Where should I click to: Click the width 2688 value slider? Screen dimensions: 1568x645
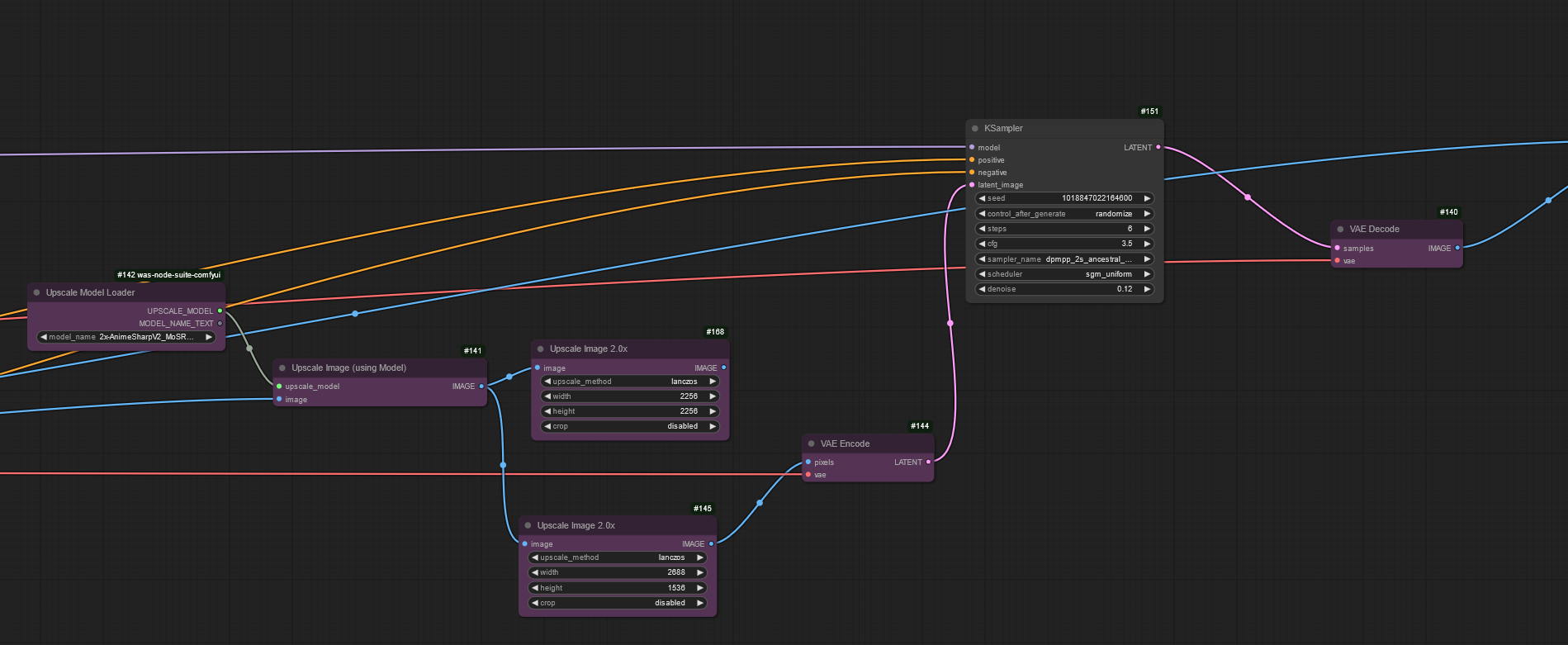tap(617, 572)
